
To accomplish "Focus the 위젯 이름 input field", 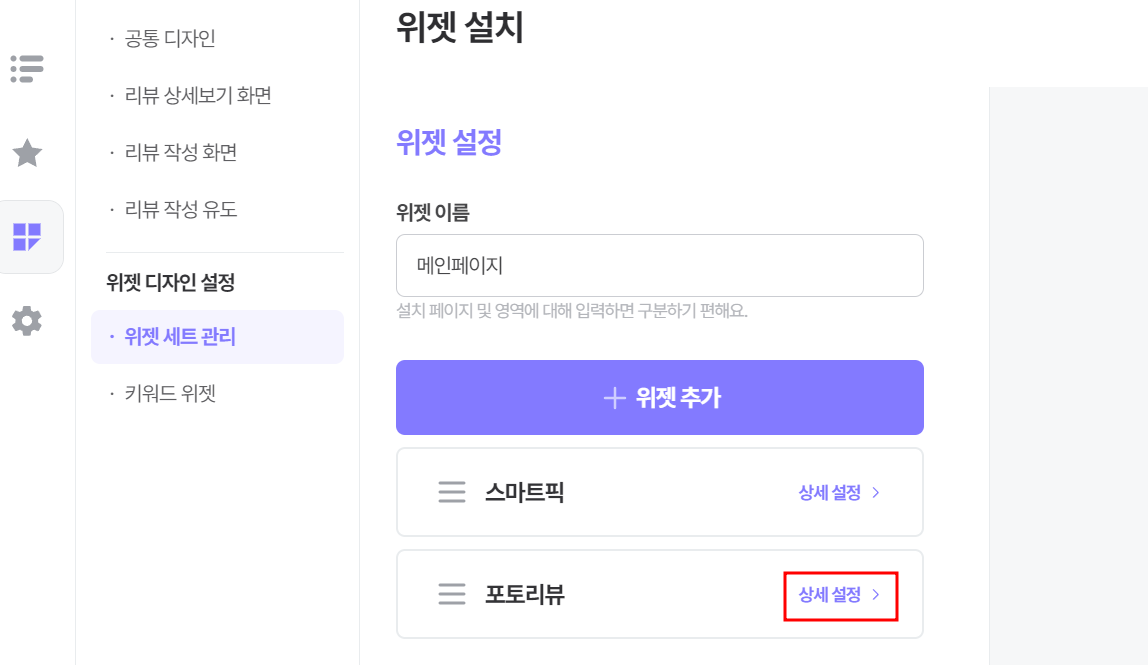I will coord(660,266).
